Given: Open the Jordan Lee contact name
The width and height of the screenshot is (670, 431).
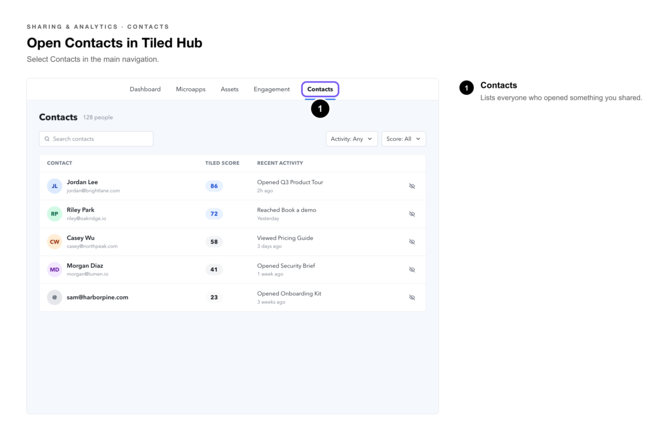Looking at the screenshot, I should click(82, 182).
